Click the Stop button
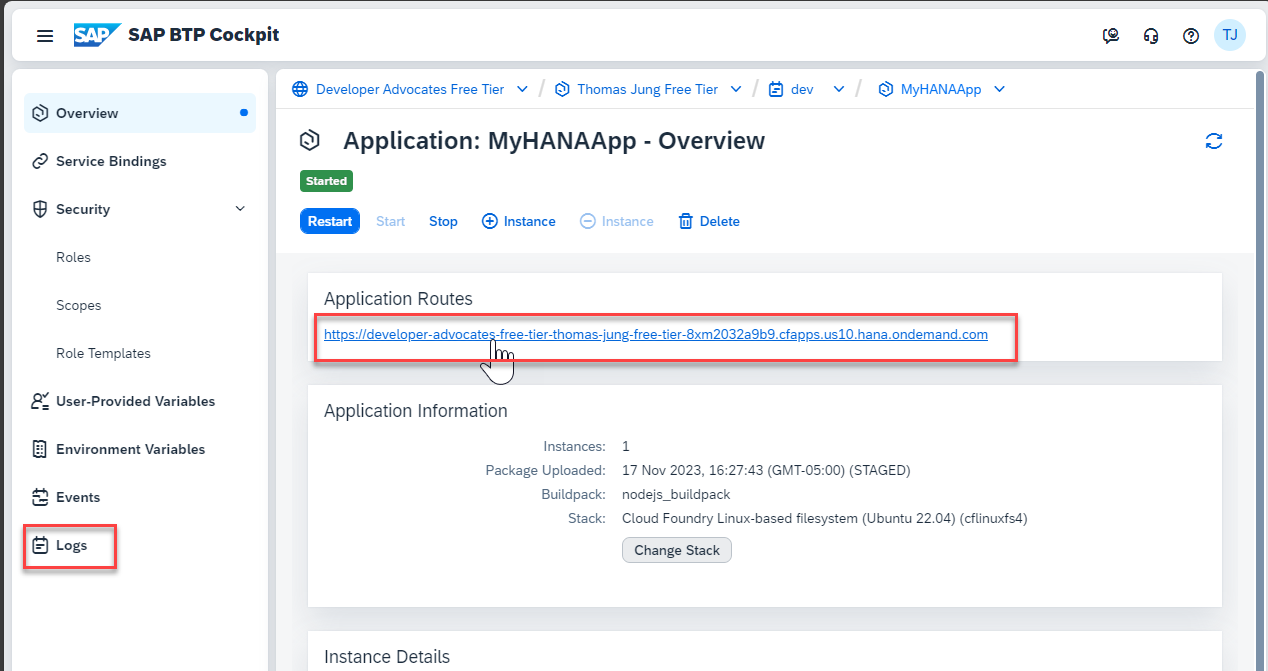1268x671 pixels. (x=443, y=221)
